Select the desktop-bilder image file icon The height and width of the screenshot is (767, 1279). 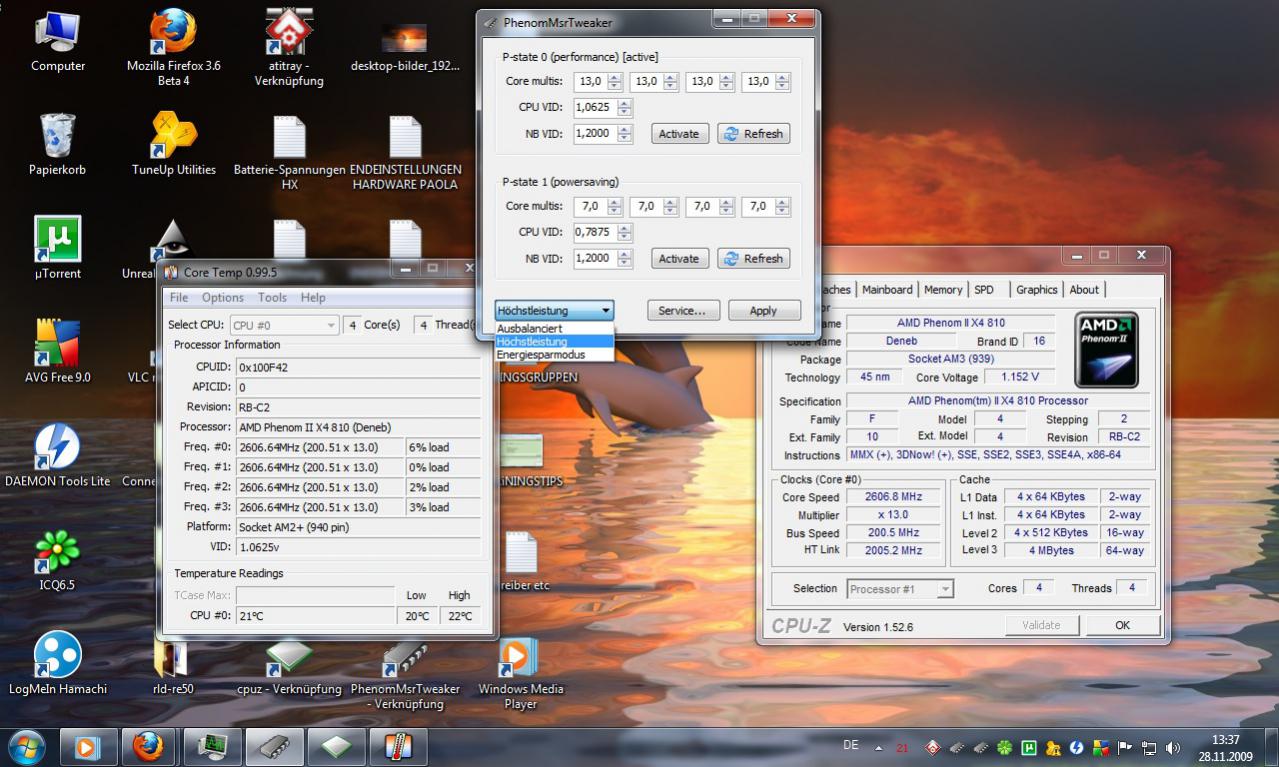[405, 45]
